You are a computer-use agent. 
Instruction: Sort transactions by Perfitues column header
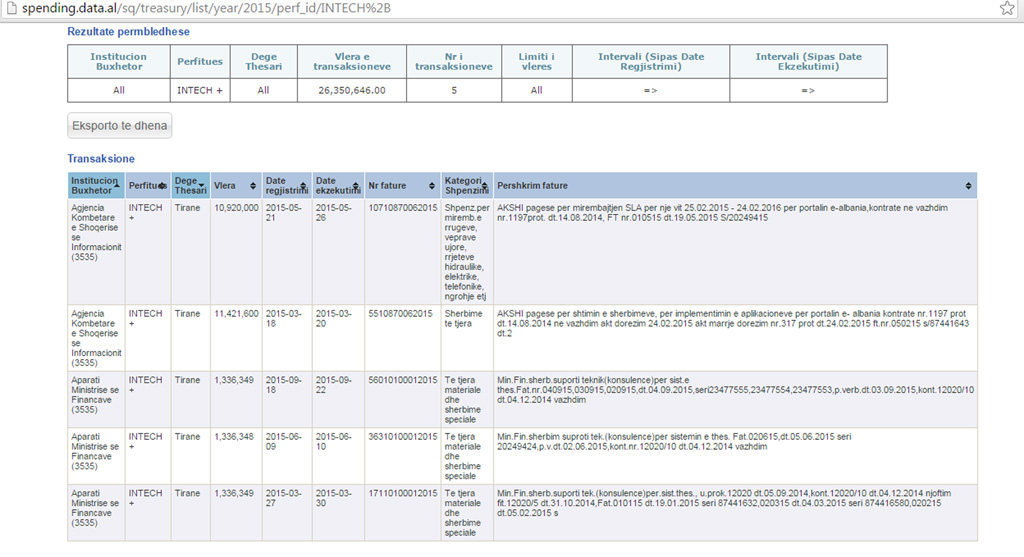[148, 186]
